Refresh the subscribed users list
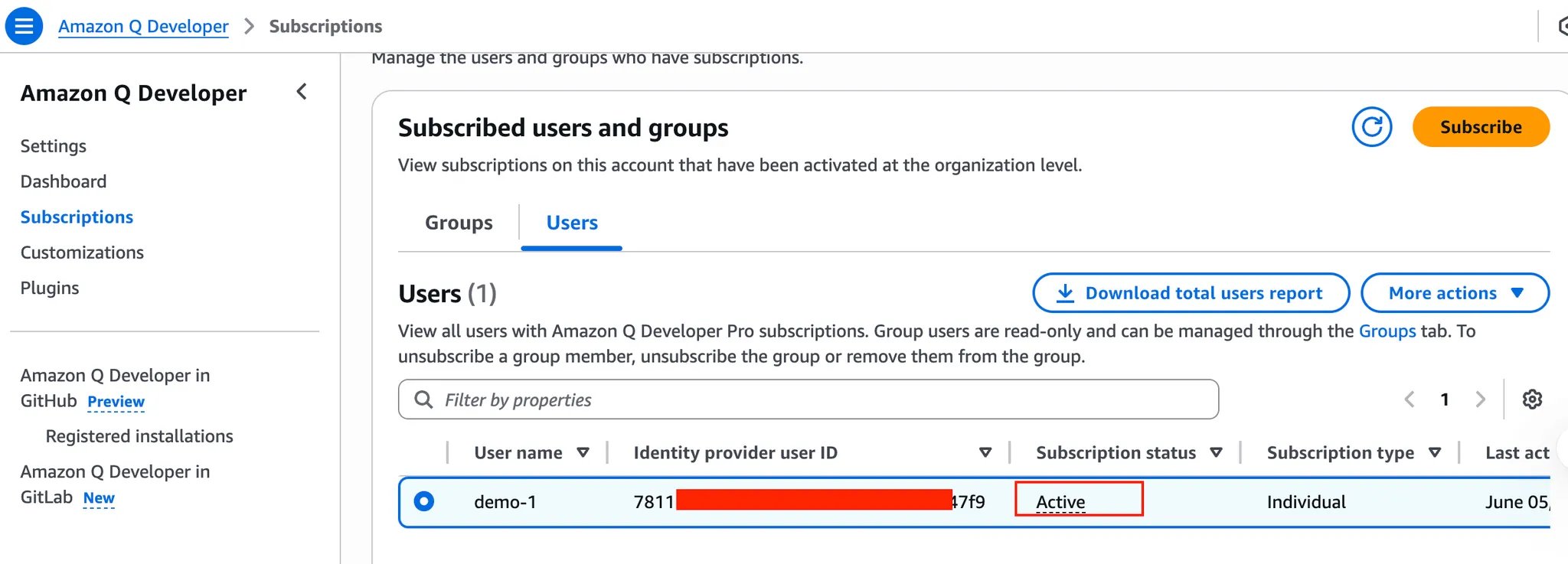 (x=1371, y=127)
